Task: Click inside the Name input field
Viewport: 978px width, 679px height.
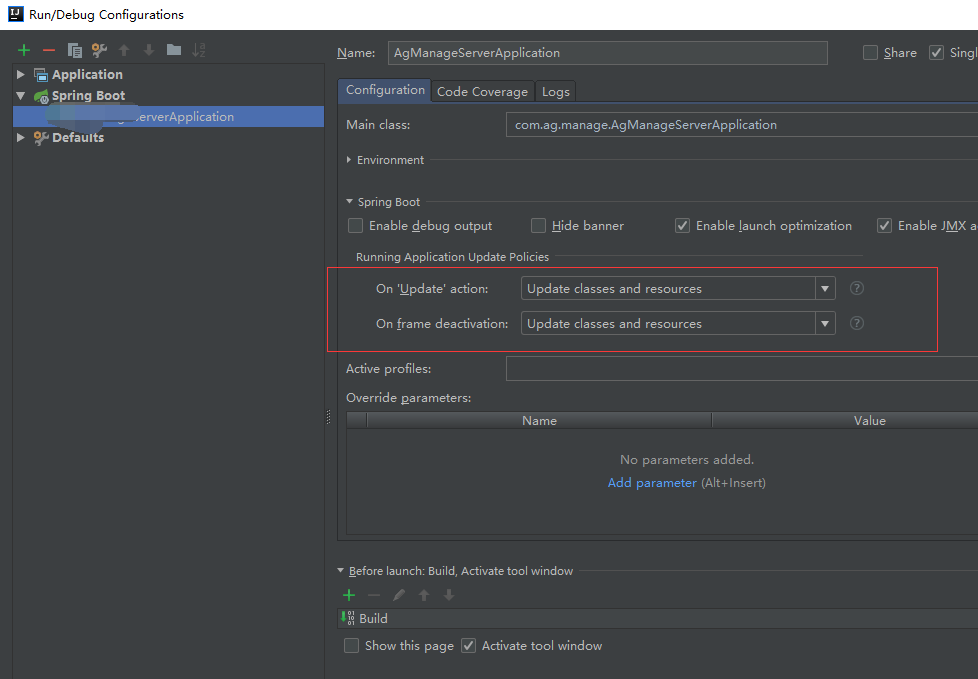Action: [x=607, y=52]
